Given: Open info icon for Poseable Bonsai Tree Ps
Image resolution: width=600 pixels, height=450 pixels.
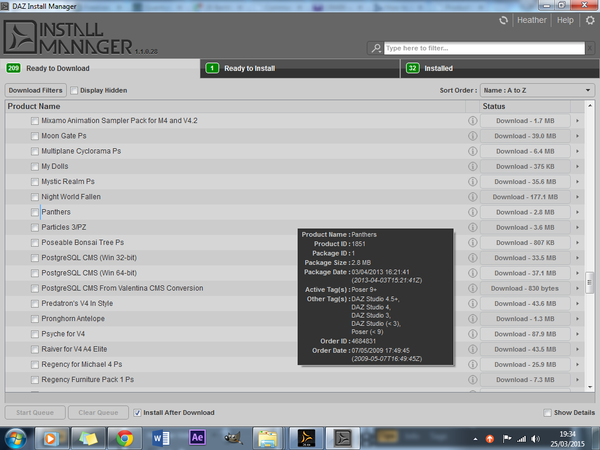Looking at the screenshot, I should 473,243.
